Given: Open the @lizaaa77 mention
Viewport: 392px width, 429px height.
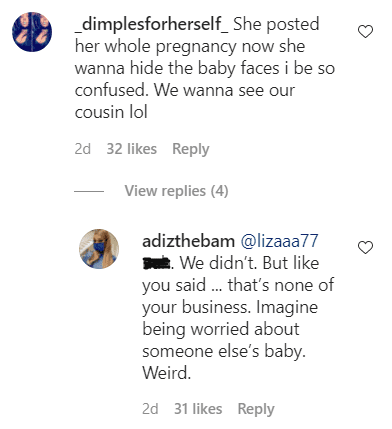Looking at the screenshot, I should click(x=279, y=241).
